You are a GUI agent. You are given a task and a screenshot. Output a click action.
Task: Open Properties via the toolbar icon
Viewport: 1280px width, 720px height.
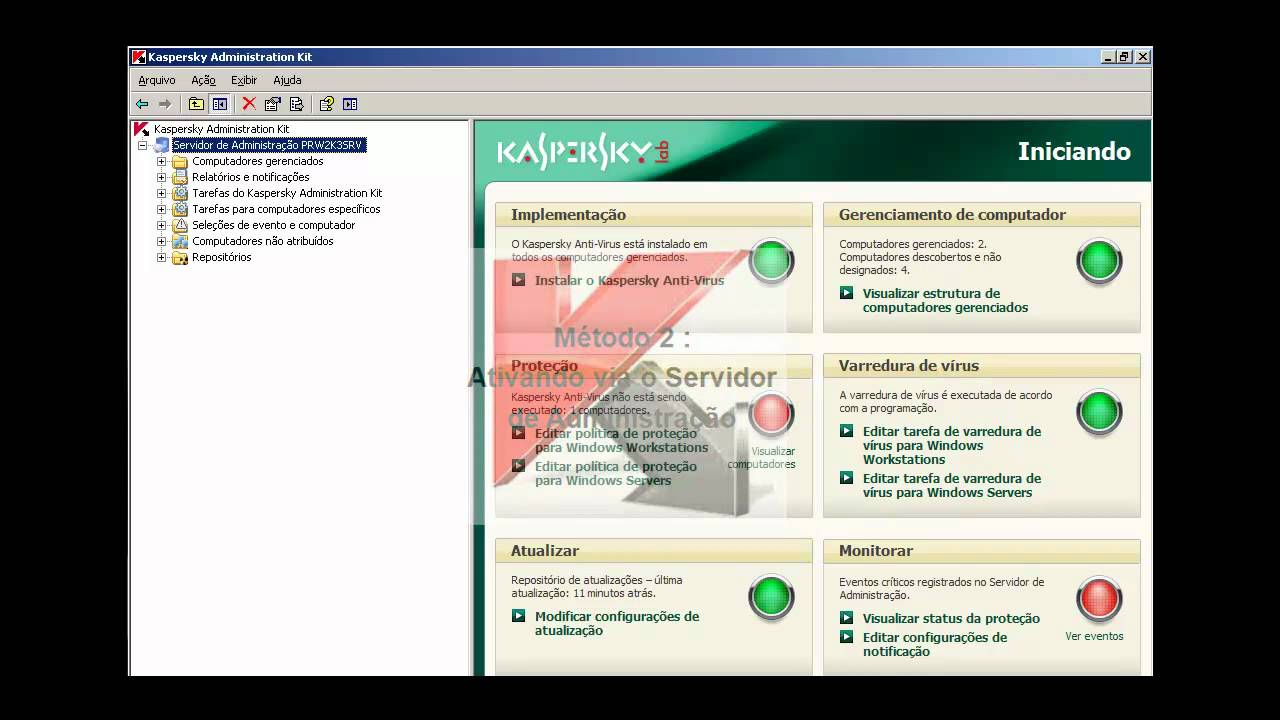point(272,104)
